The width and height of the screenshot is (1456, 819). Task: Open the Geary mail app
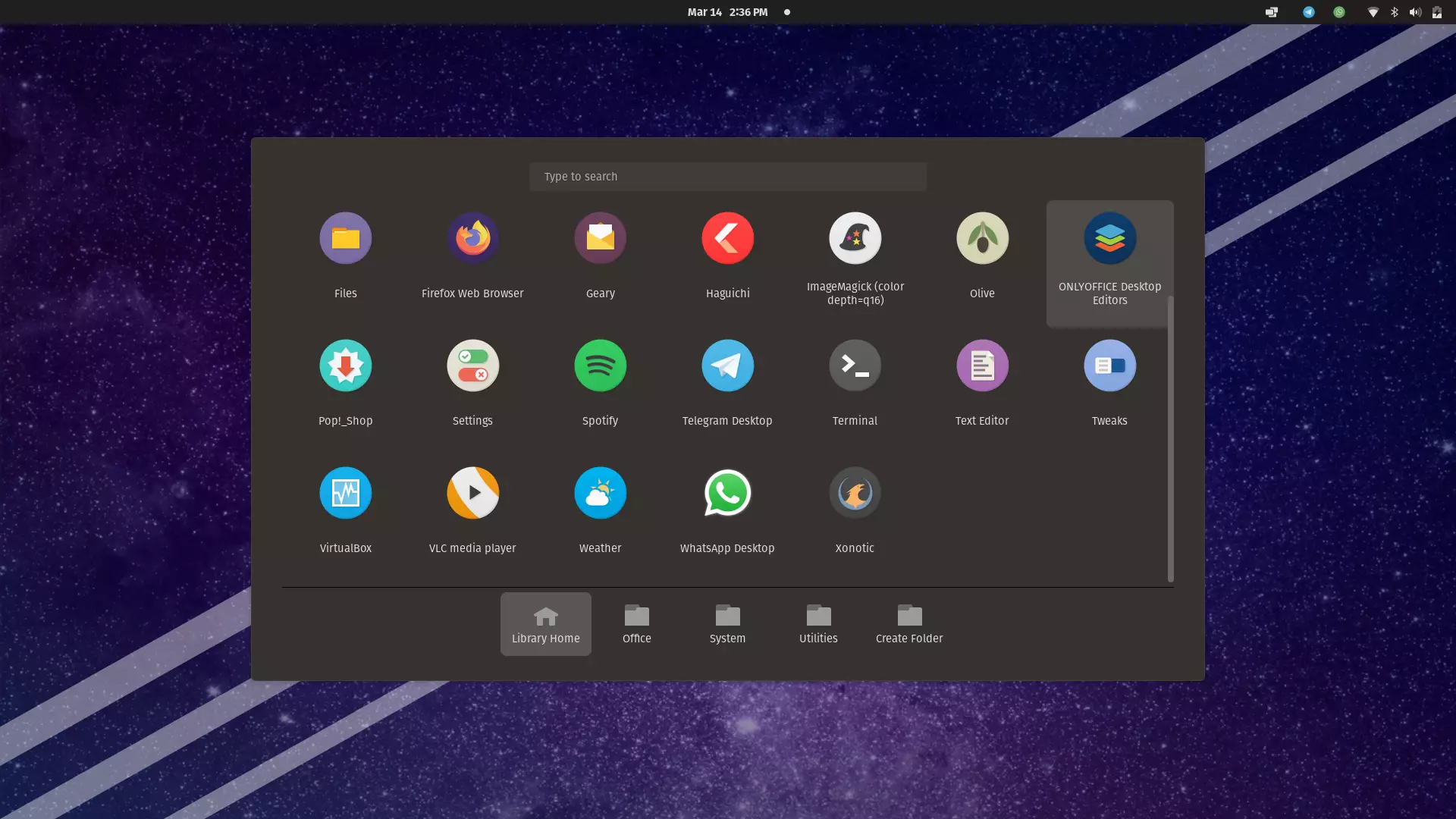600,239
